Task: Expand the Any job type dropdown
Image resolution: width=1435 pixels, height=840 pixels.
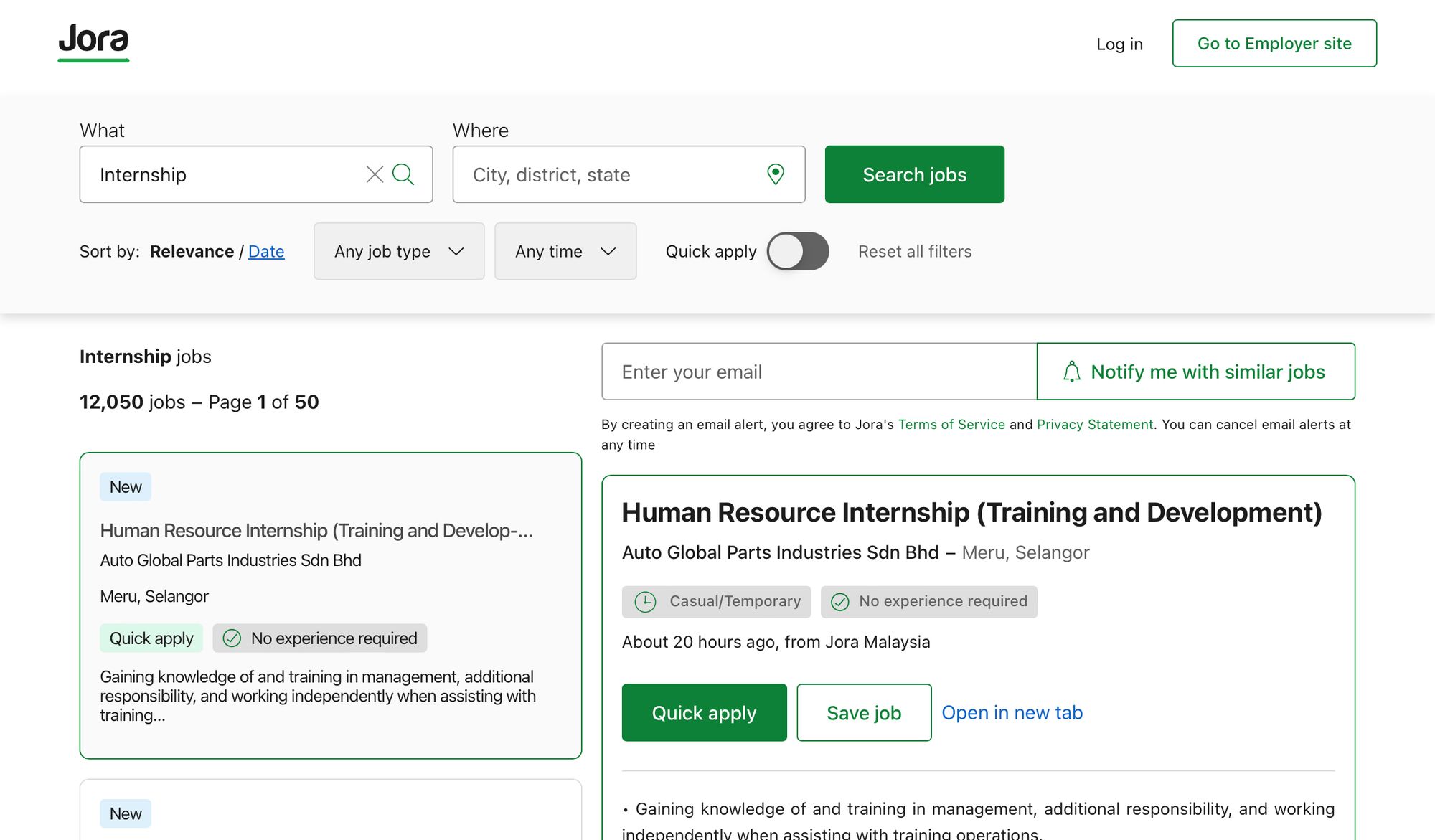Action: [399, 251]
